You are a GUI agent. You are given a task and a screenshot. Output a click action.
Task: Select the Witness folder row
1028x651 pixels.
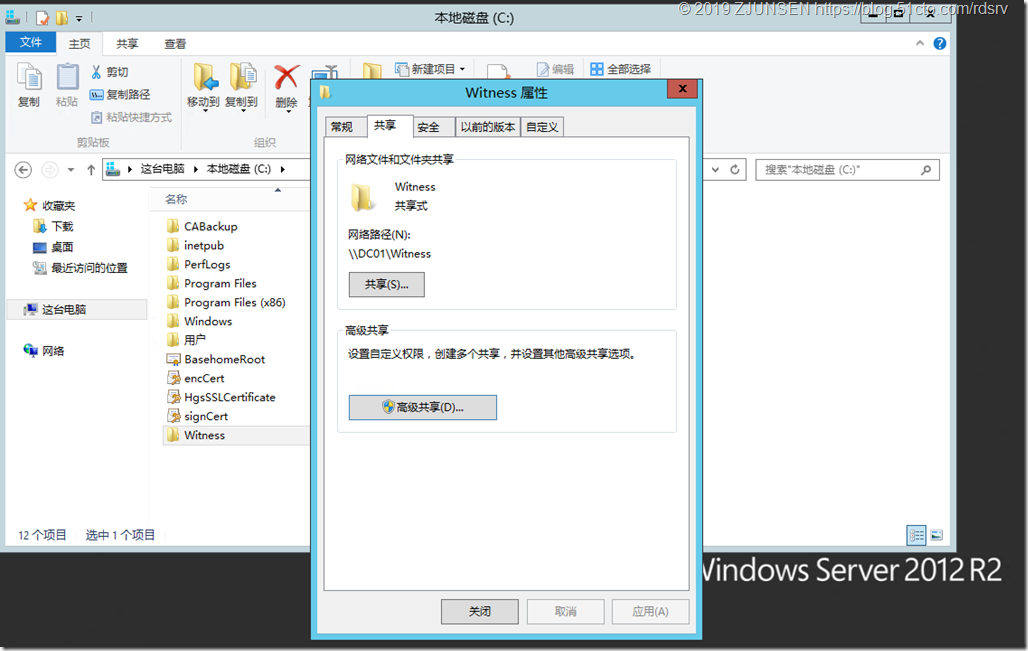[237, 435]
